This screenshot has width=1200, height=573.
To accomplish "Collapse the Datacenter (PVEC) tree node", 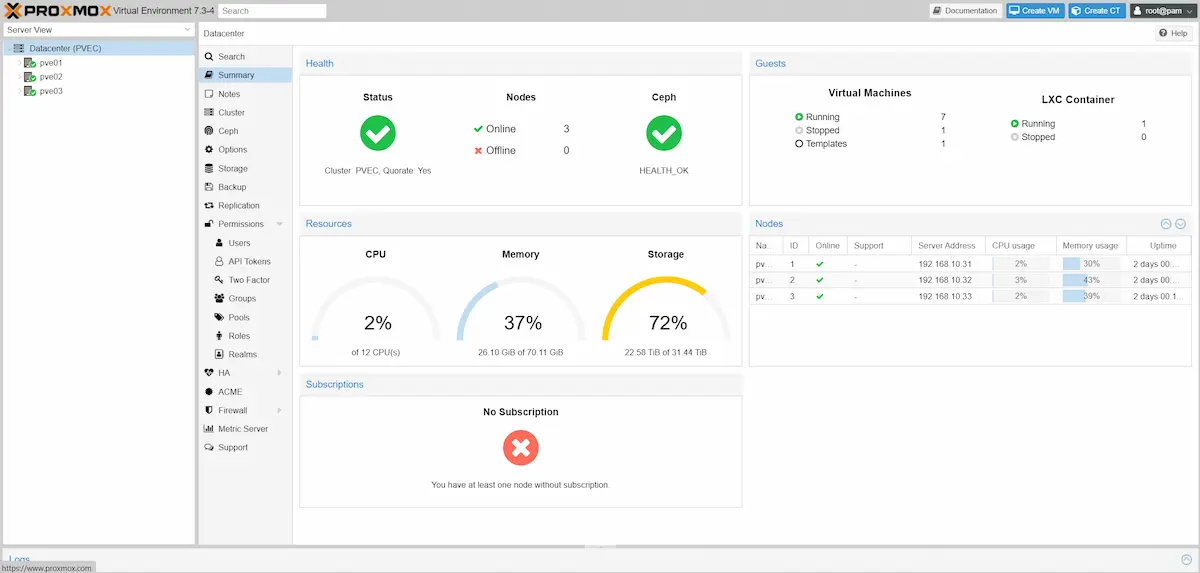I will 8,48.
